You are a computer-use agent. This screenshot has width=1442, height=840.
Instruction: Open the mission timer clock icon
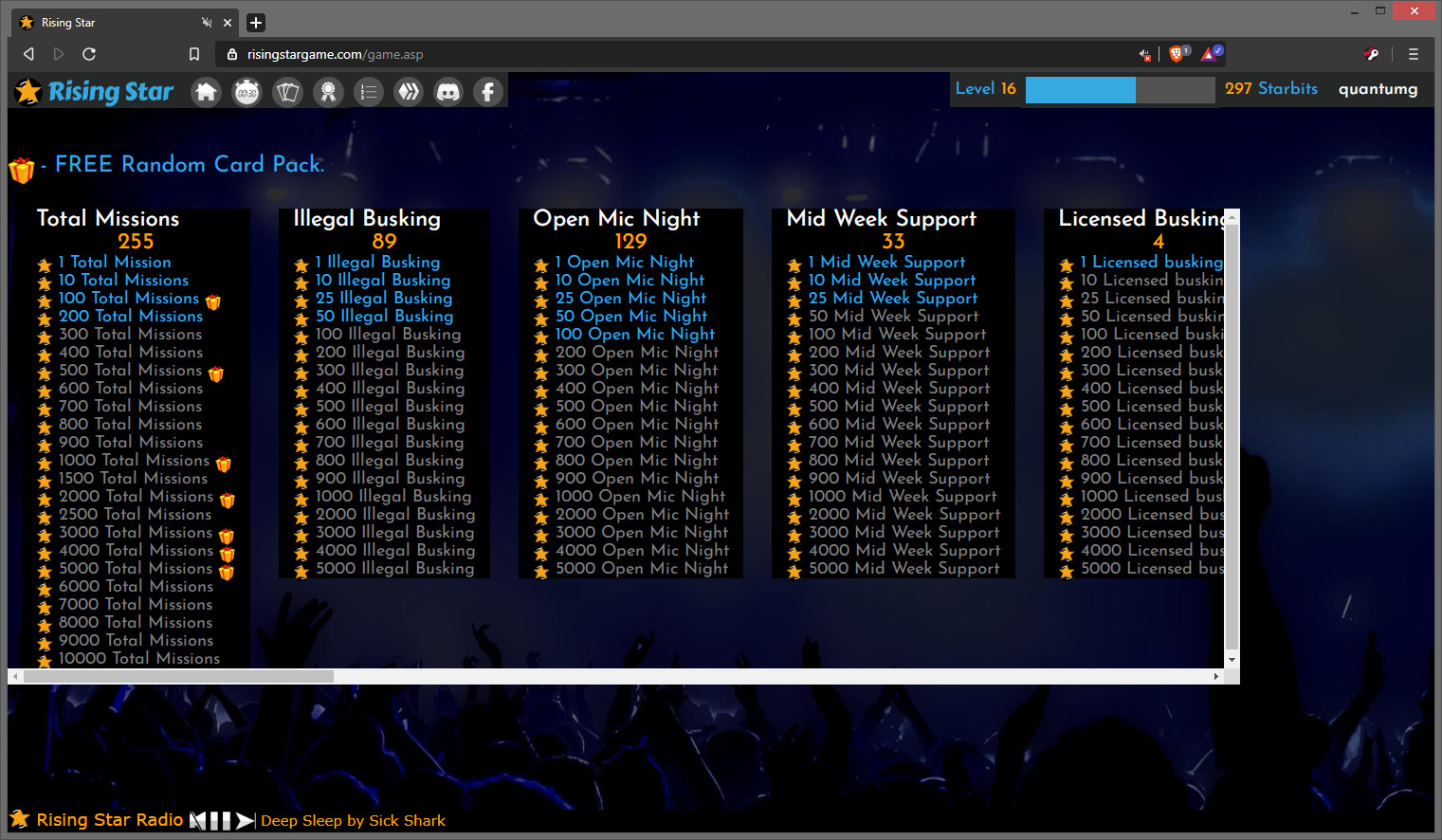(x=246, y=92)
